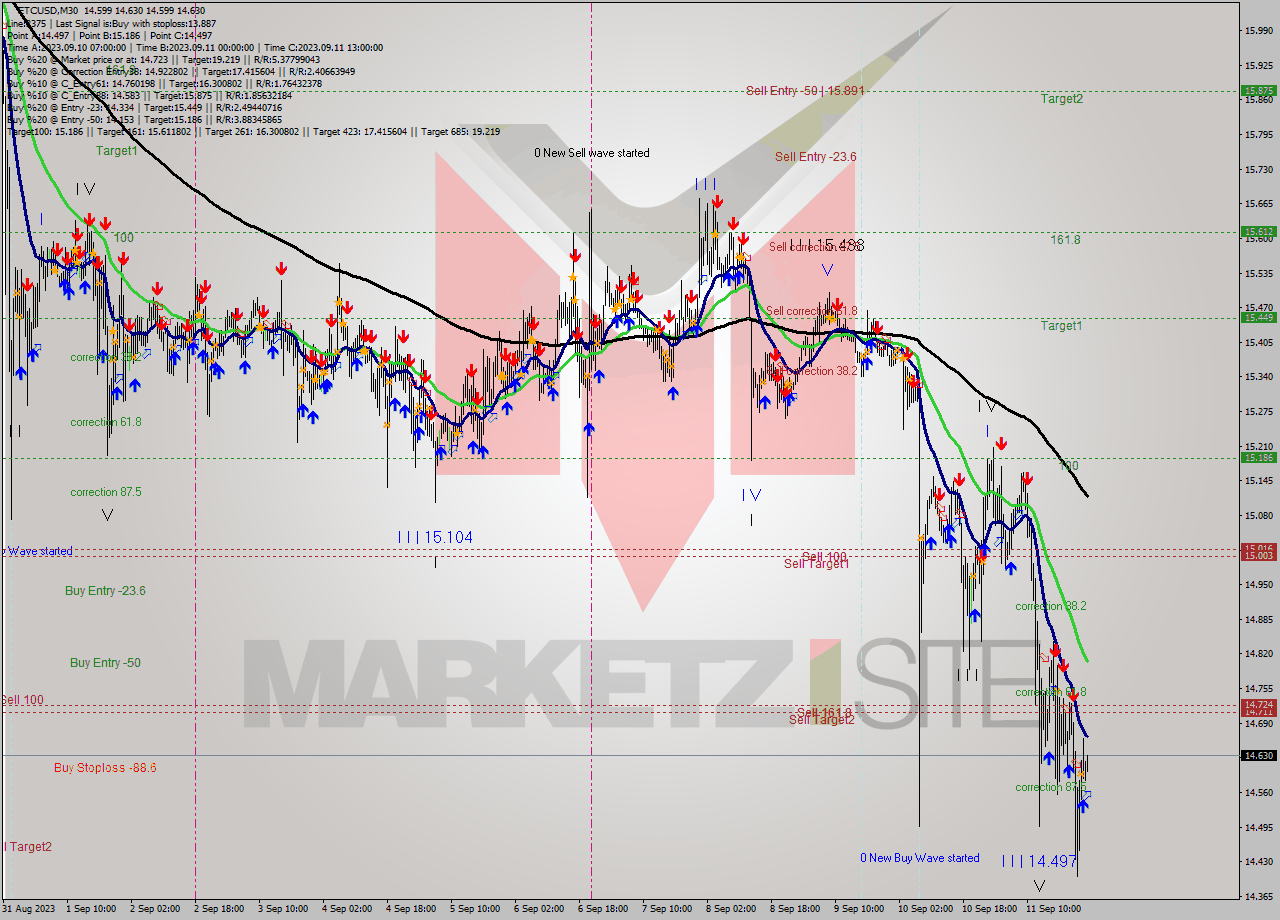Click the 'Buy Stoploss -88.6' label
1280x920 pixels.
click(x=105, y=768)
